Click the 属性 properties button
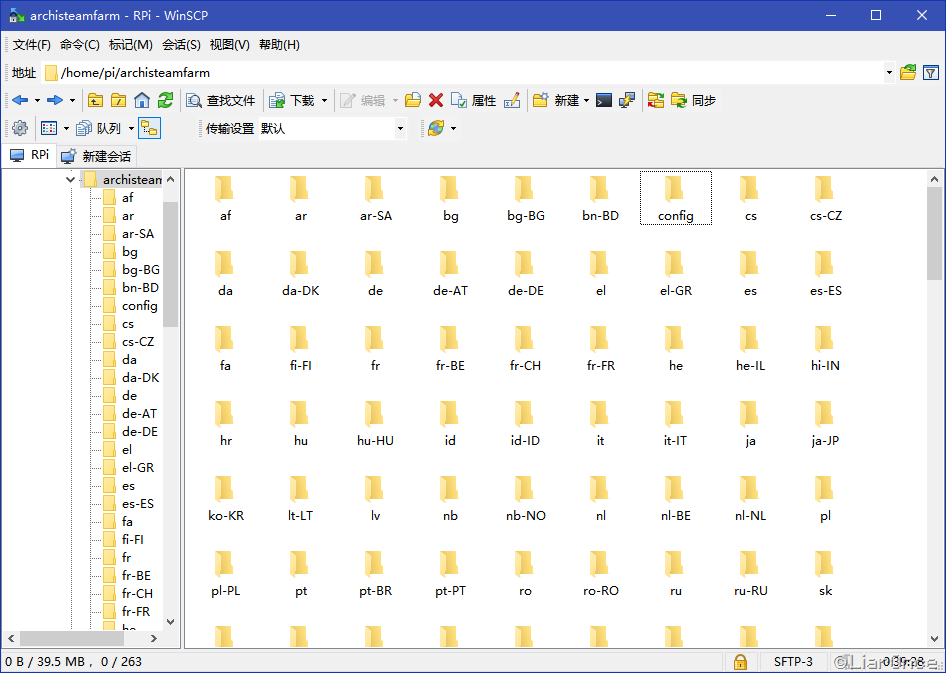Image resolution: width=946 pixels, height=673 pixels. coord(474,100)
